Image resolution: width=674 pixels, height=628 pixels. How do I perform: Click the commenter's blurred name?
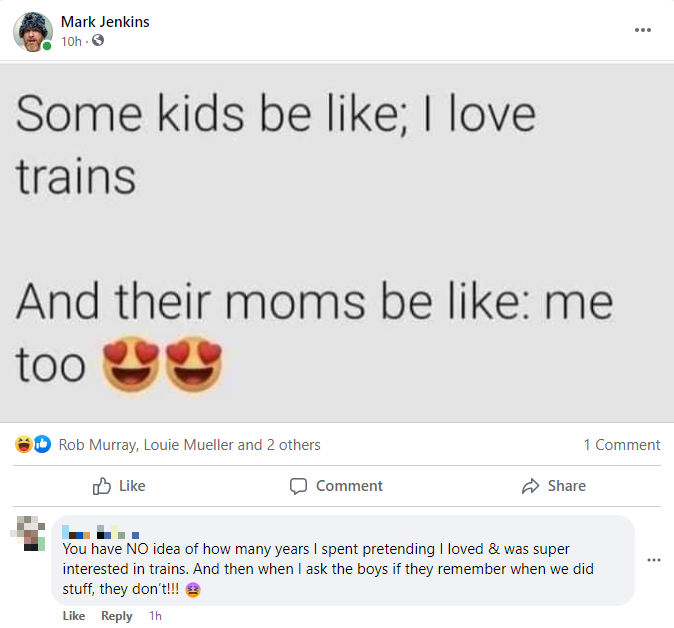[x=100, y=533]
